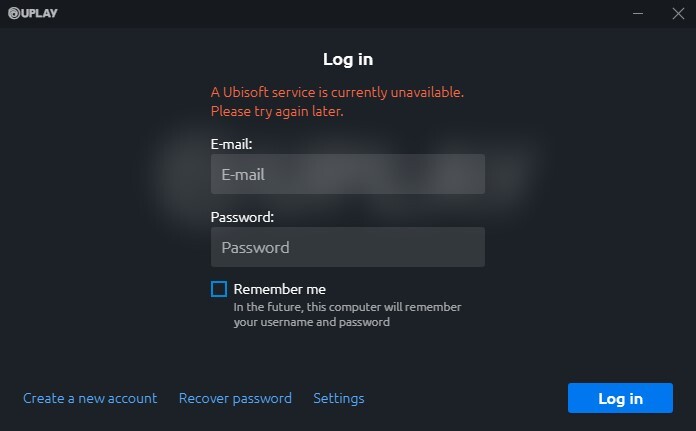Click the E-mail: field label

point(231,144)
